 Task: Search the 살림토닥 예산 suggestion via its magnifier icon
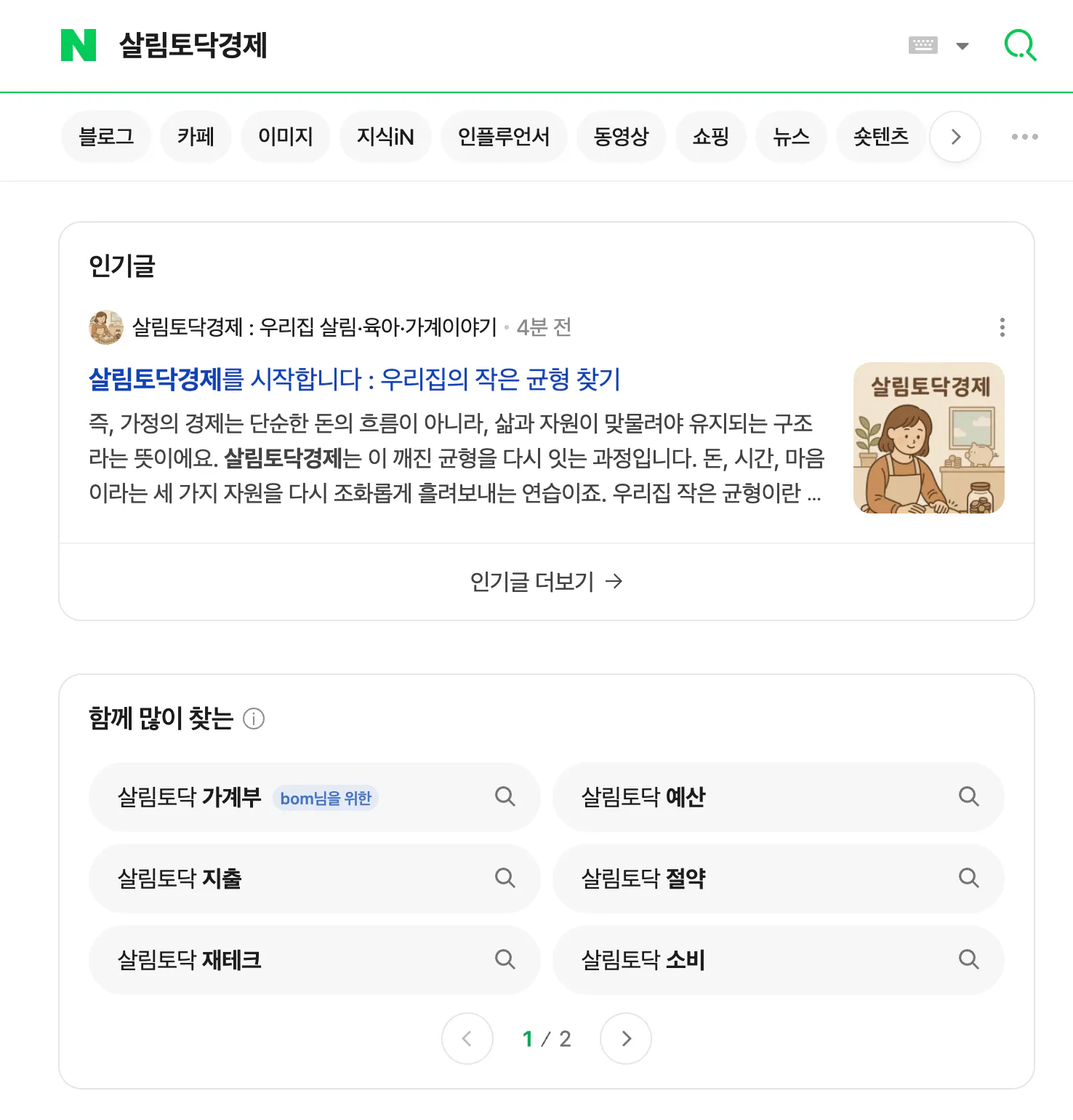968,797
